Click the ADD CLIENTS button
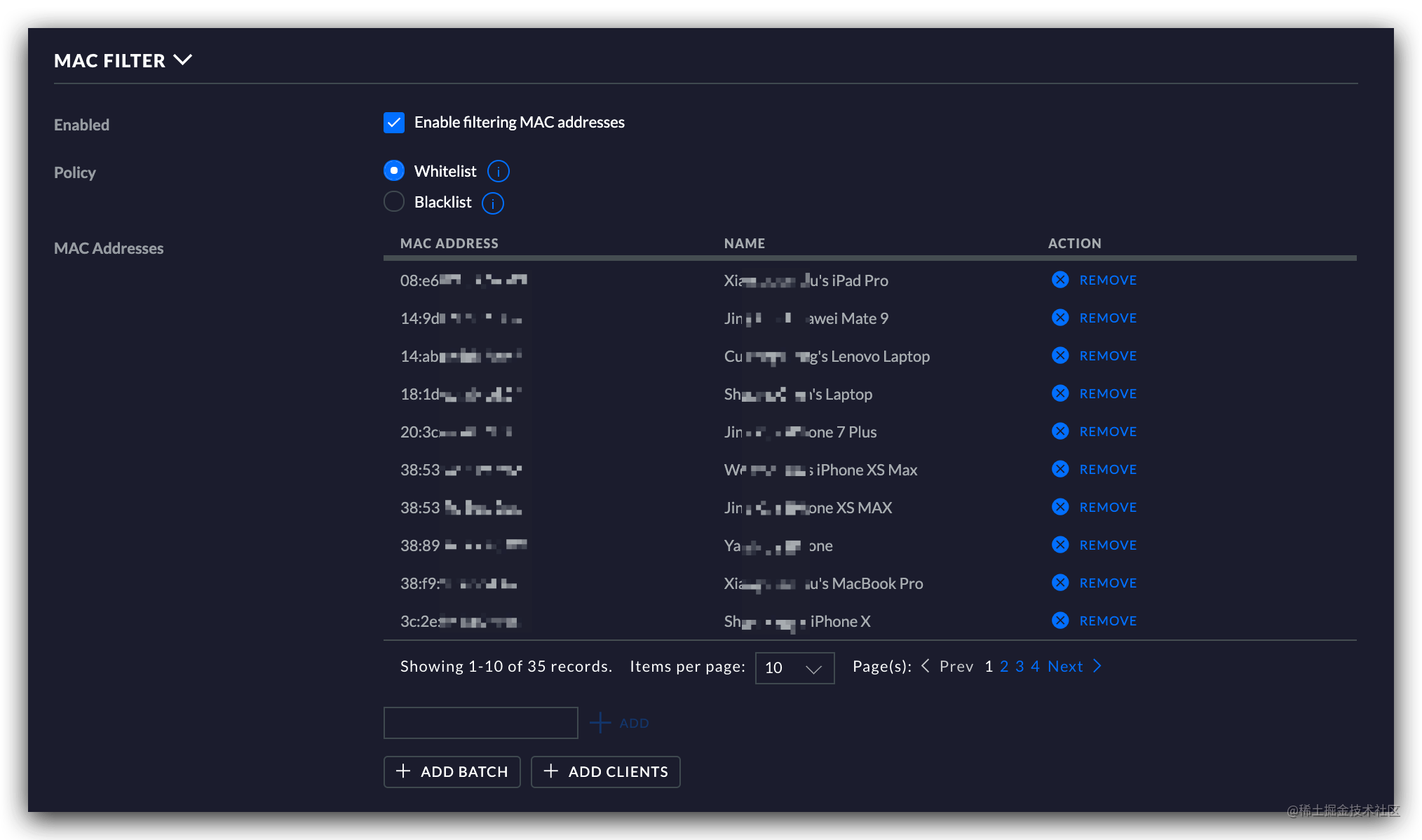Screen dimensions: 1422x840 [x=605, y=771]
